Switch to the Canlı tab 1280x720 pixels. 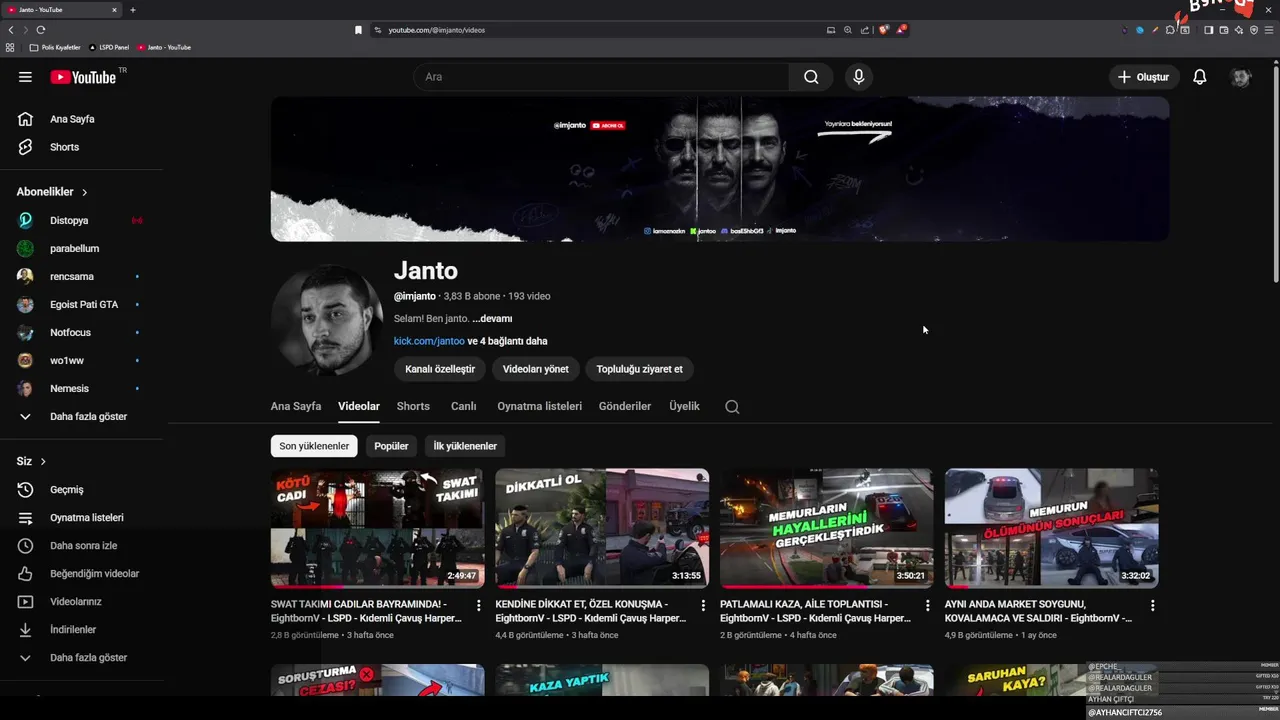click(463, 407)
